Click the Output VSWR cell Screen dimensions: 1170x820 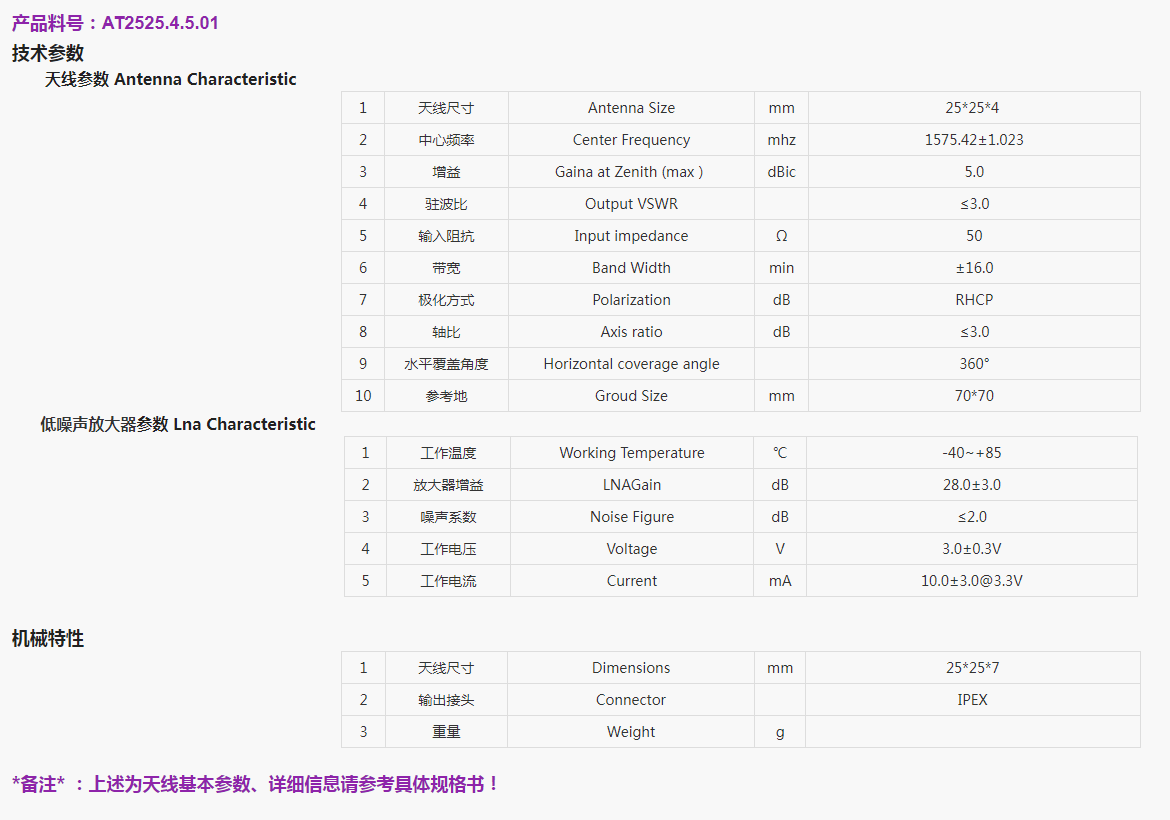631,204
